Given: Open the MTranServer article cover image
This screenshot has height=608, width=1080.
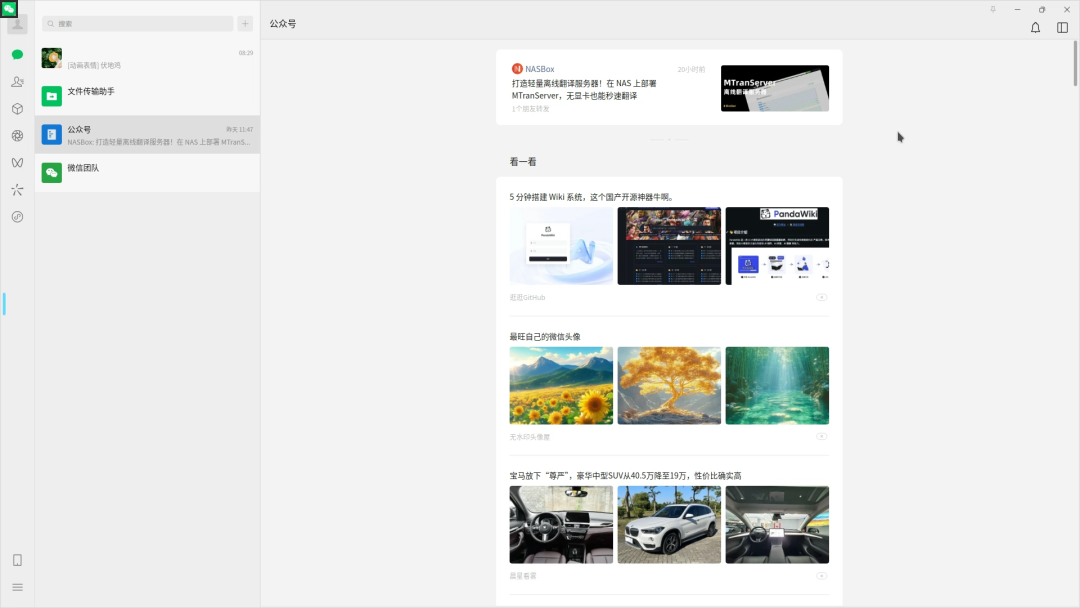Looking at the screenshot, I should (775, 88).
